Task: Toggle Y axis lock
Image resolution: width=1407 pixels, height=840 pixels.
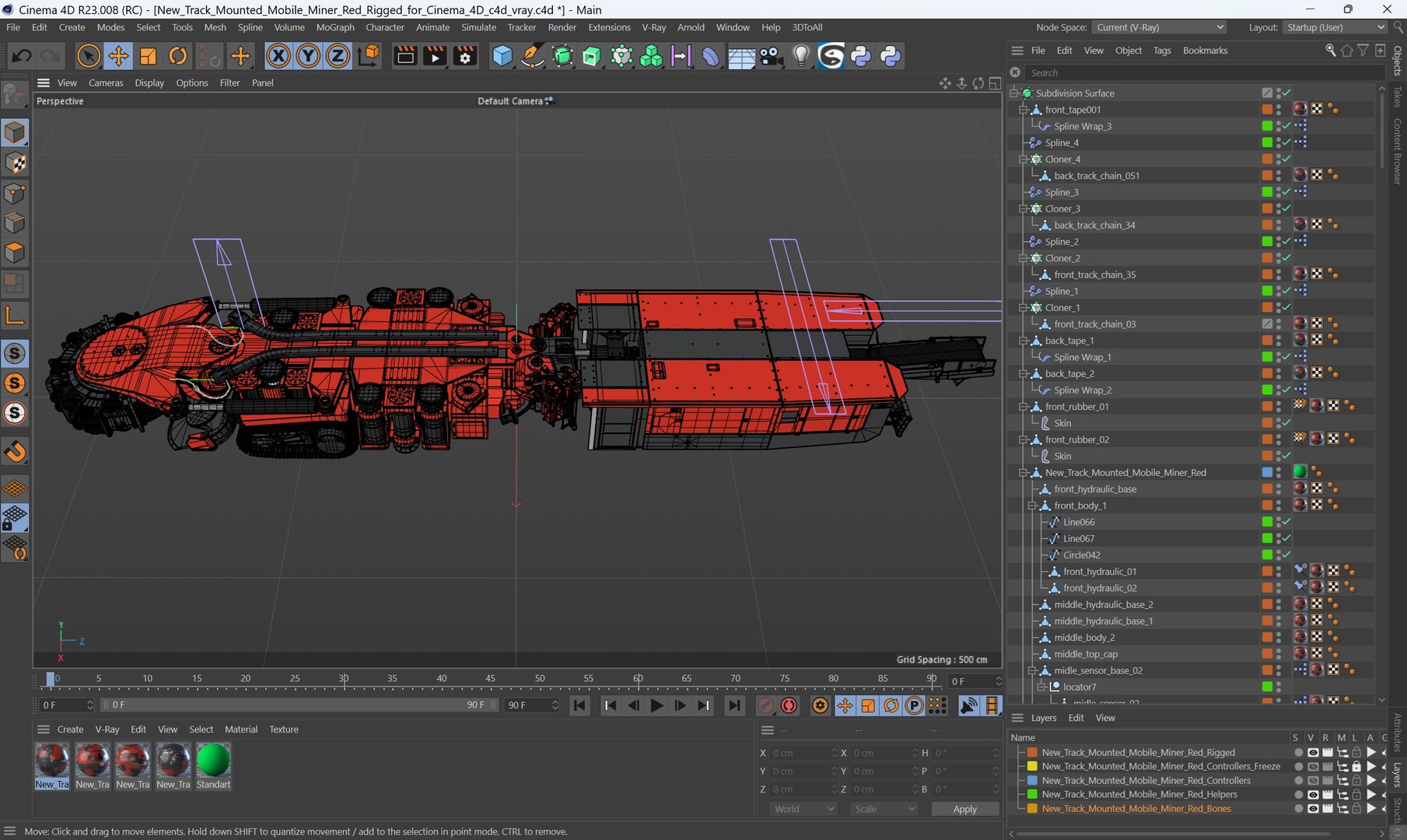Action: (308, 56)
